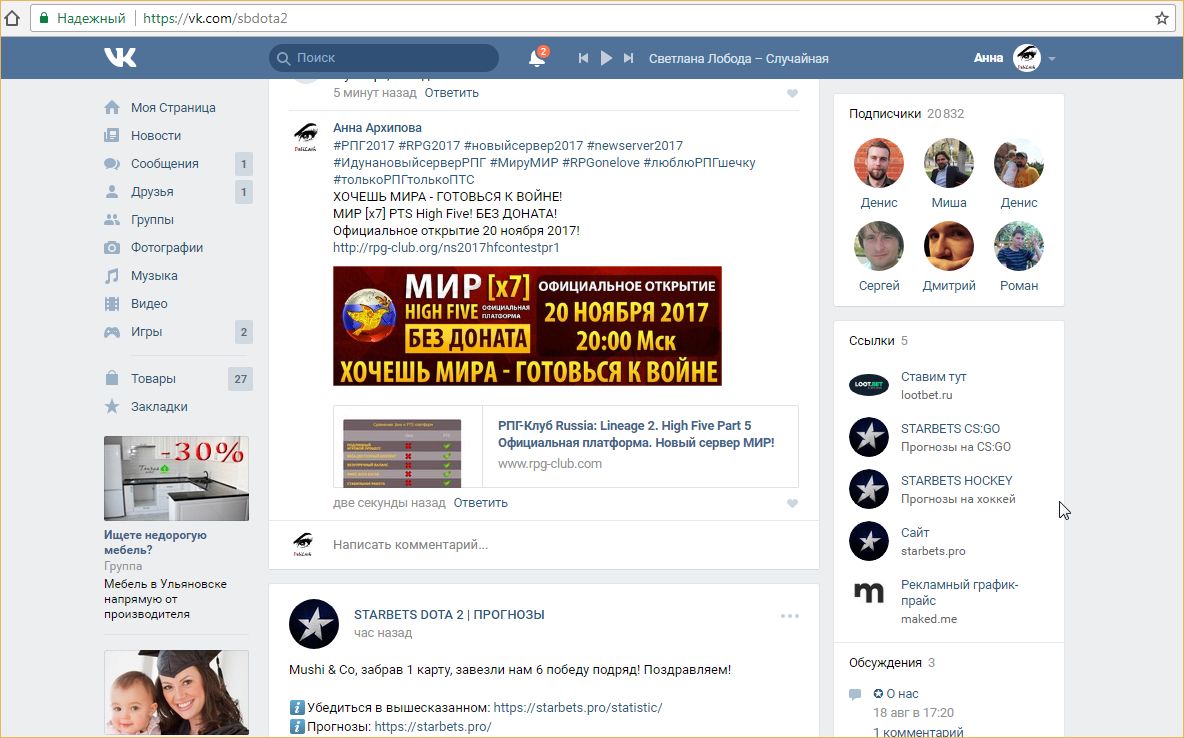Bookmark this page with the star icon
Screen dimensions: 1184x738
coord(1161,18)
